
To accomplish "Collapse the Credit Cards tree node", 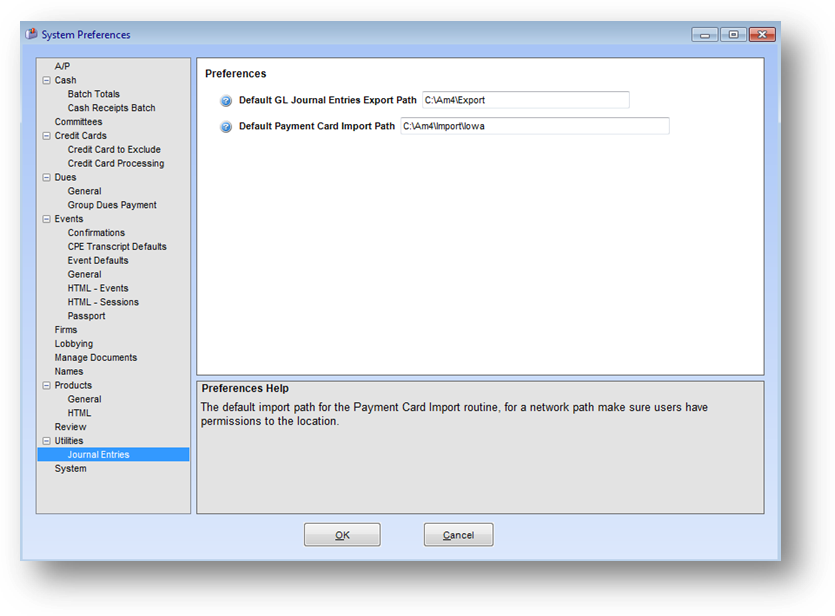I will click(x=46, y=136).
